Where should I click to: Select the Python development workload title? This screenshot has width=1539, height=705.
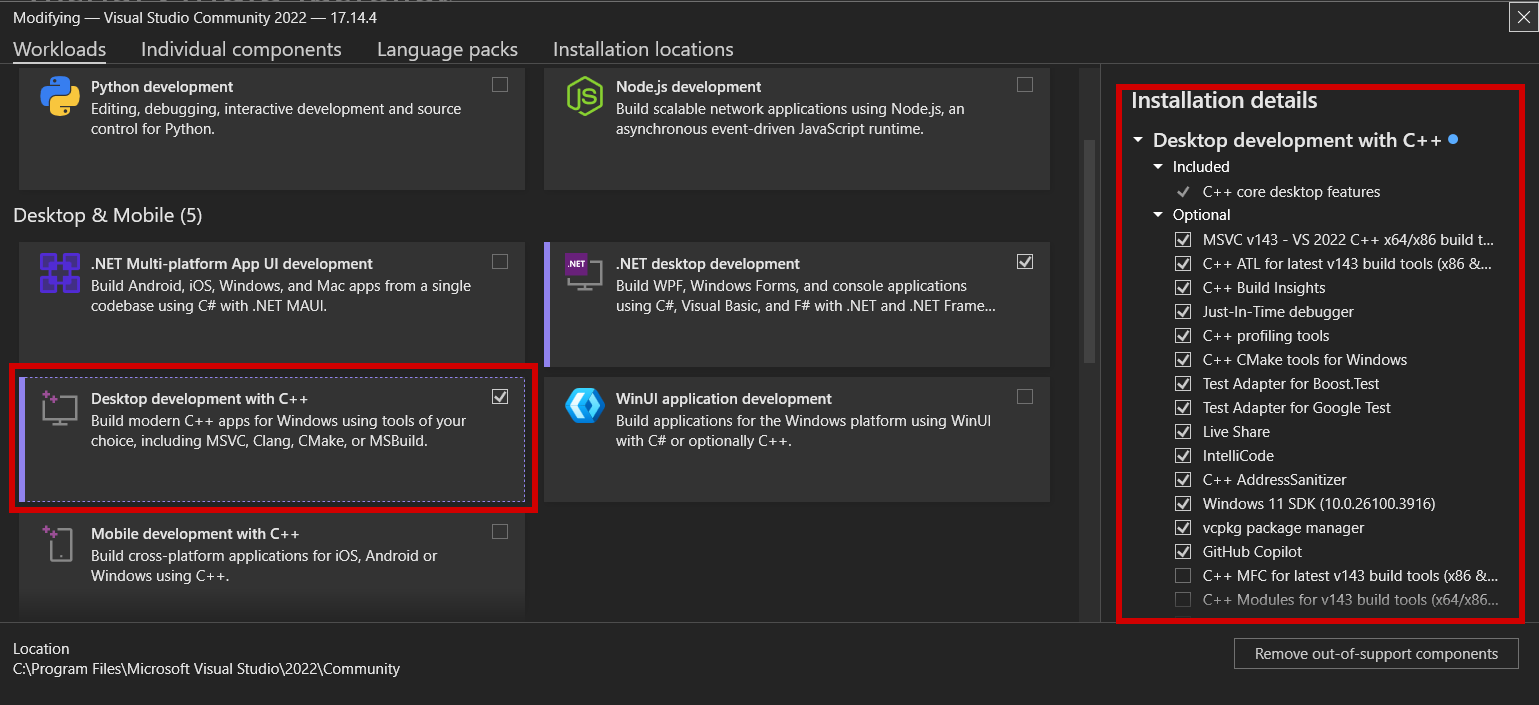tap(162, 87)
